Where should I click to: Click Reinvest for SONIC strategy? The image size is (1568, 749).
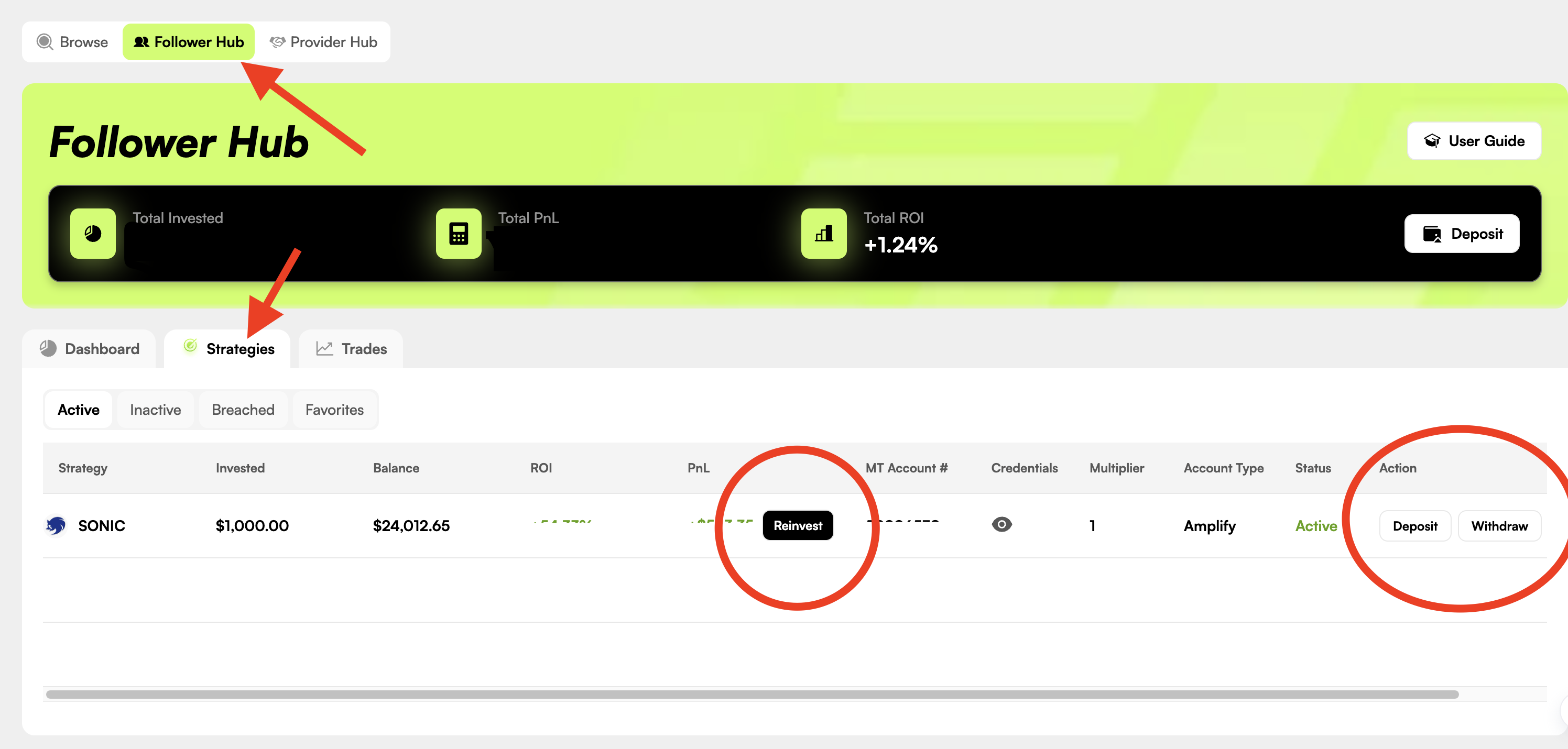click(x=798, y=526)
